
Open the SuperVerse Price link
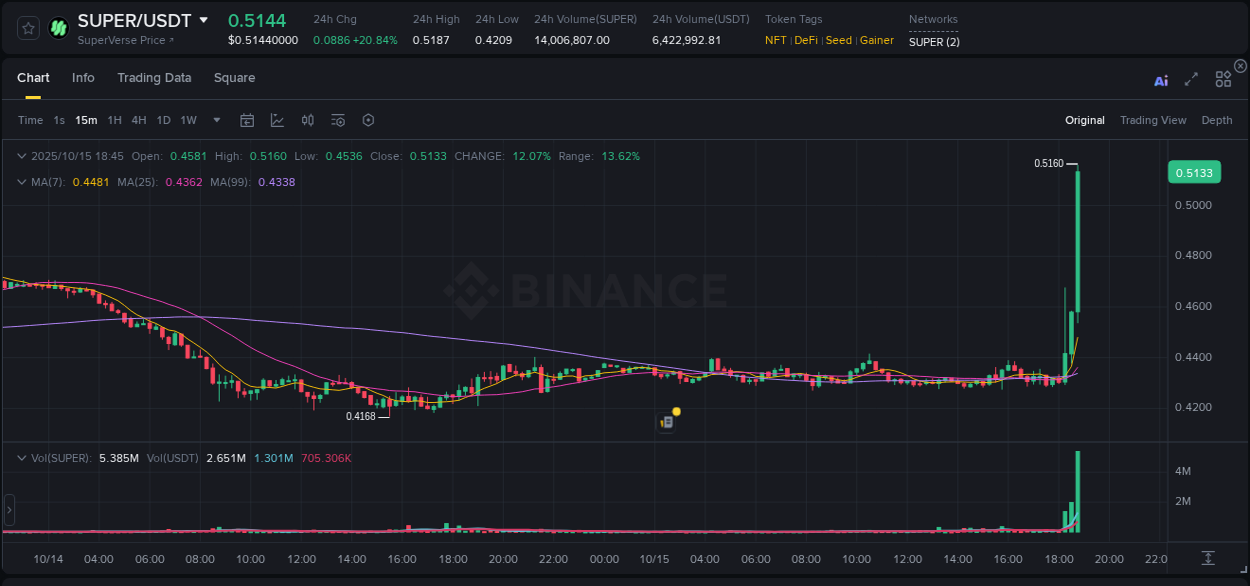pos(117,42)
